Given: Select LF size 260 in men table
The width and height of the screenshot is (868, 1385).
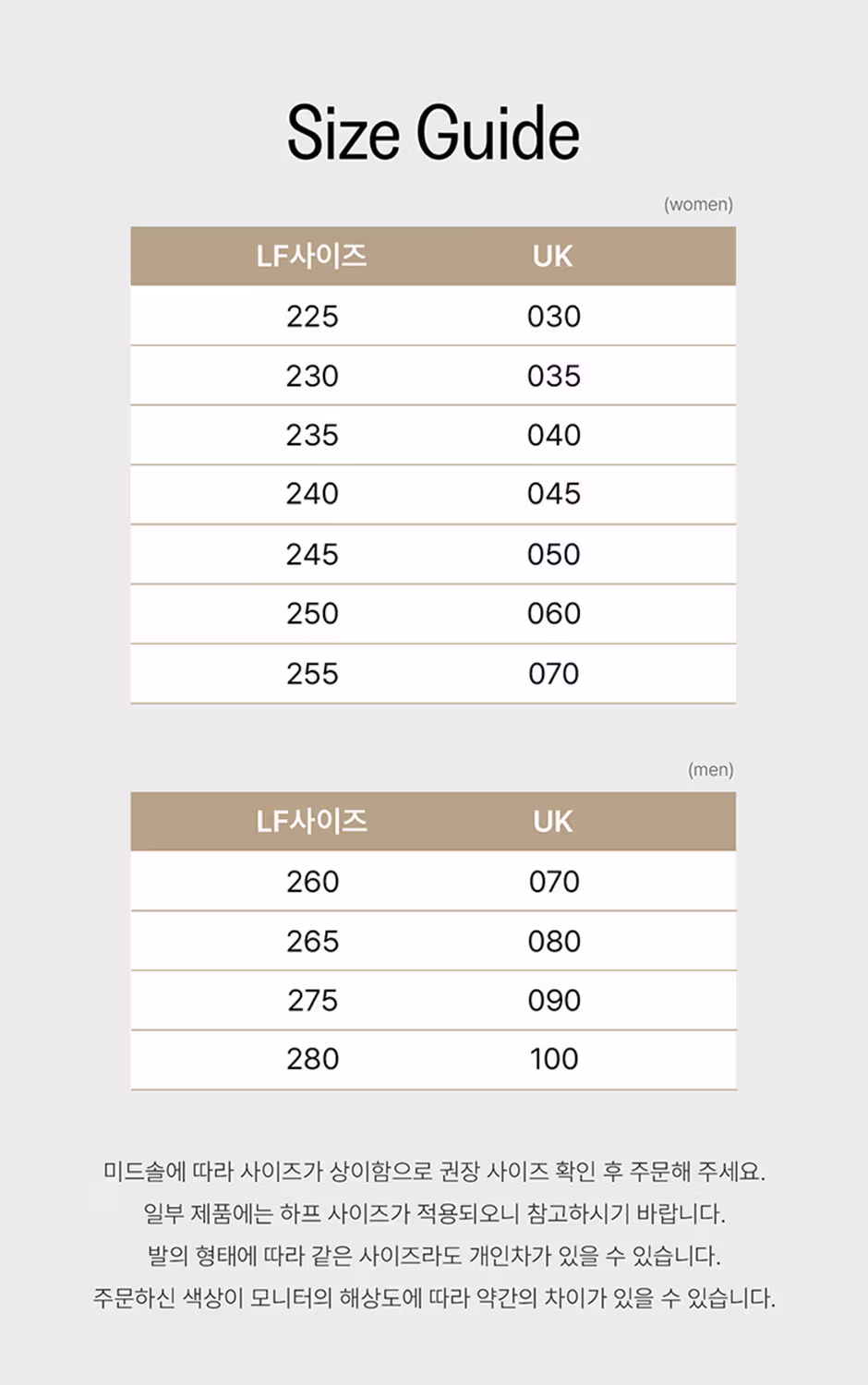Looking at the screenshot, I should click(x=312, y=882).
